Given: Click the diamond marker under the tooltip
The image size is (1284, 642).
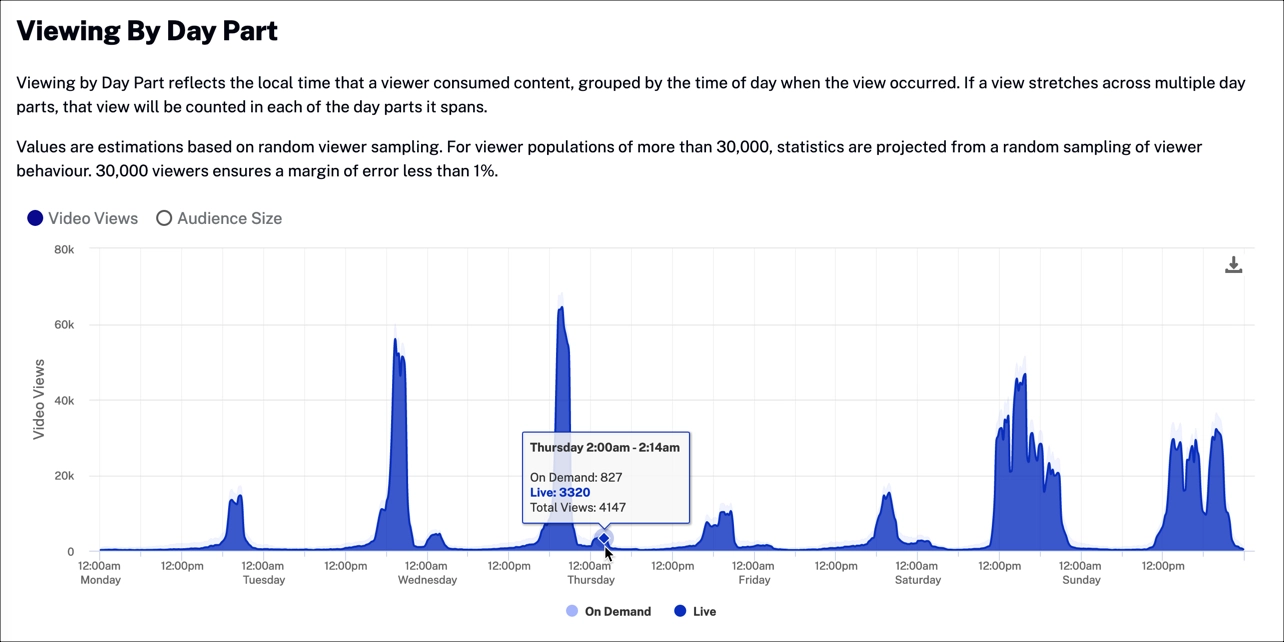Looking at the screenshot, I should tap(604, 540).
